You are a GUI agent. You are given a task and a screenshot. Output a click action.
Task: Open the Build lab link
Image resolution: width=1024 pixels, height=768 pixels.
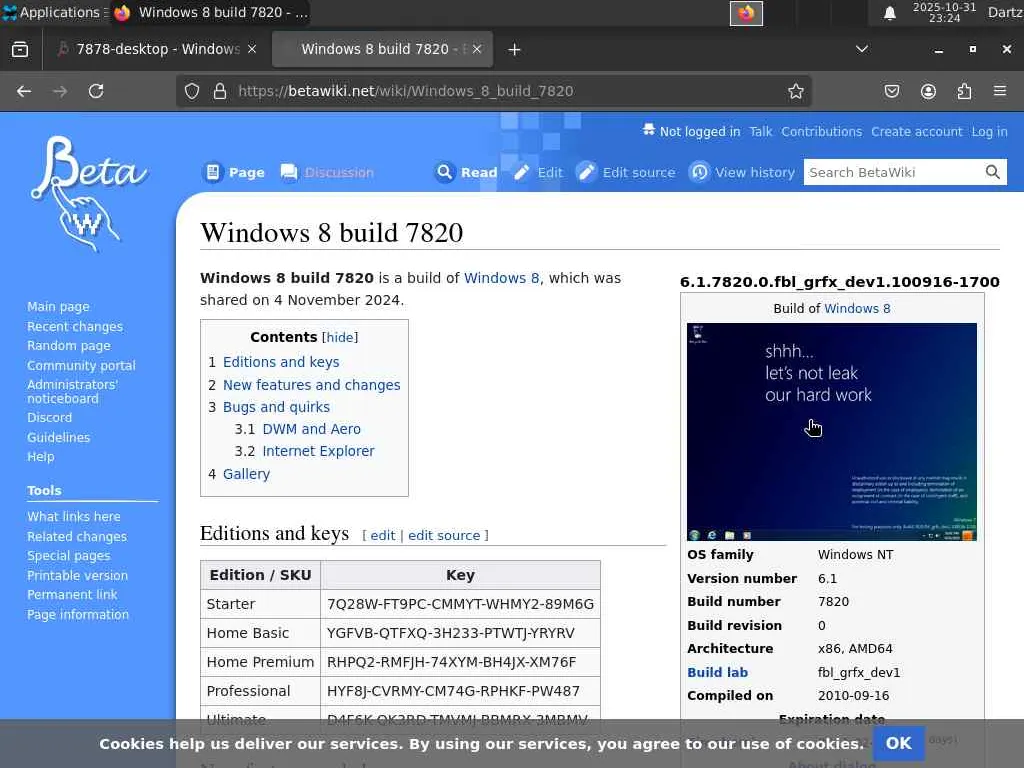(717, 672)
